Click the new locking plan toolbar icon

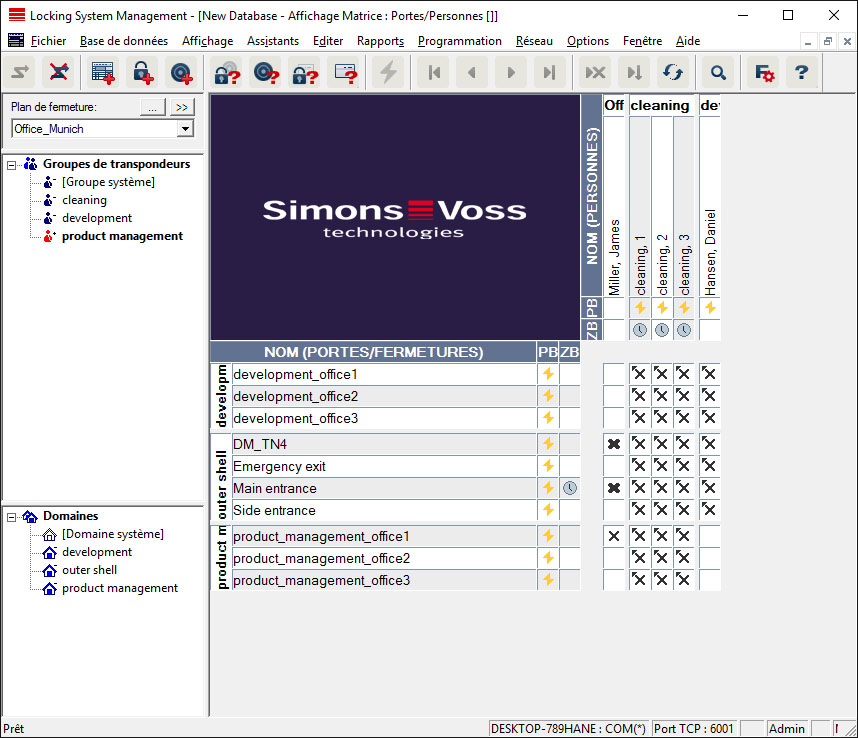coord(102,72)
